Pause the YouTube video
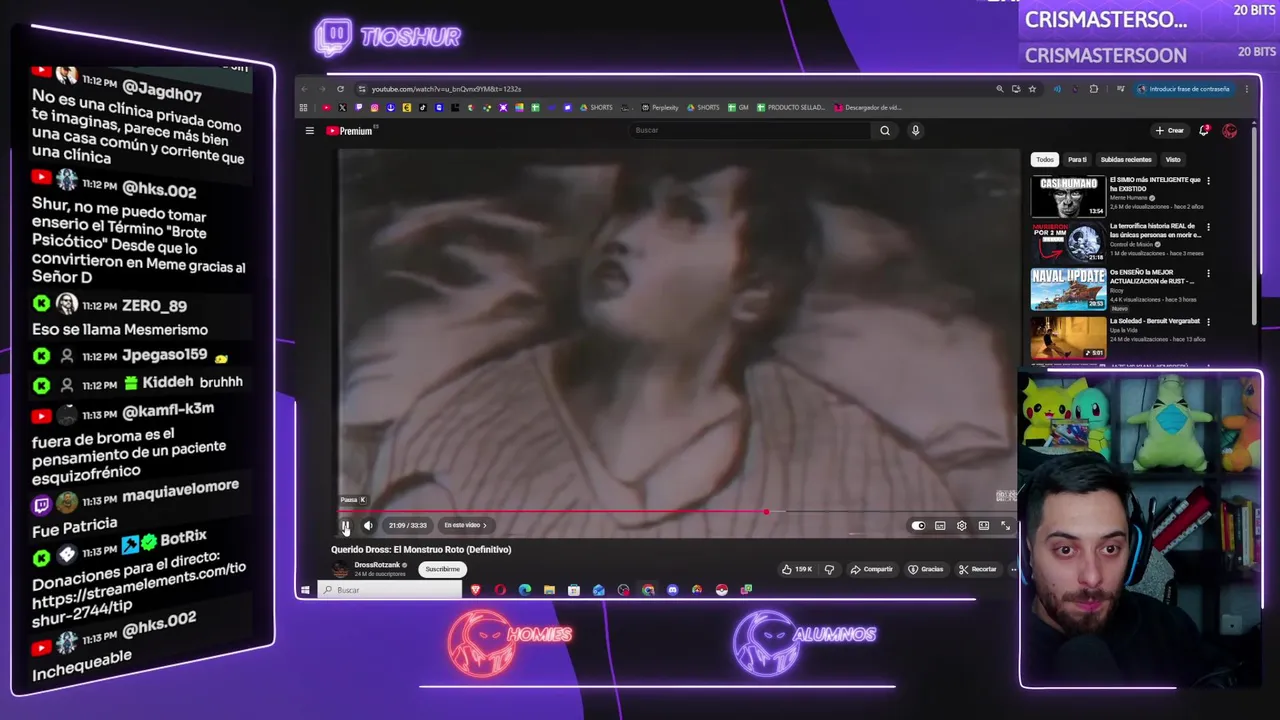This screenshot has width=1280, height=720. click(345, 525)
